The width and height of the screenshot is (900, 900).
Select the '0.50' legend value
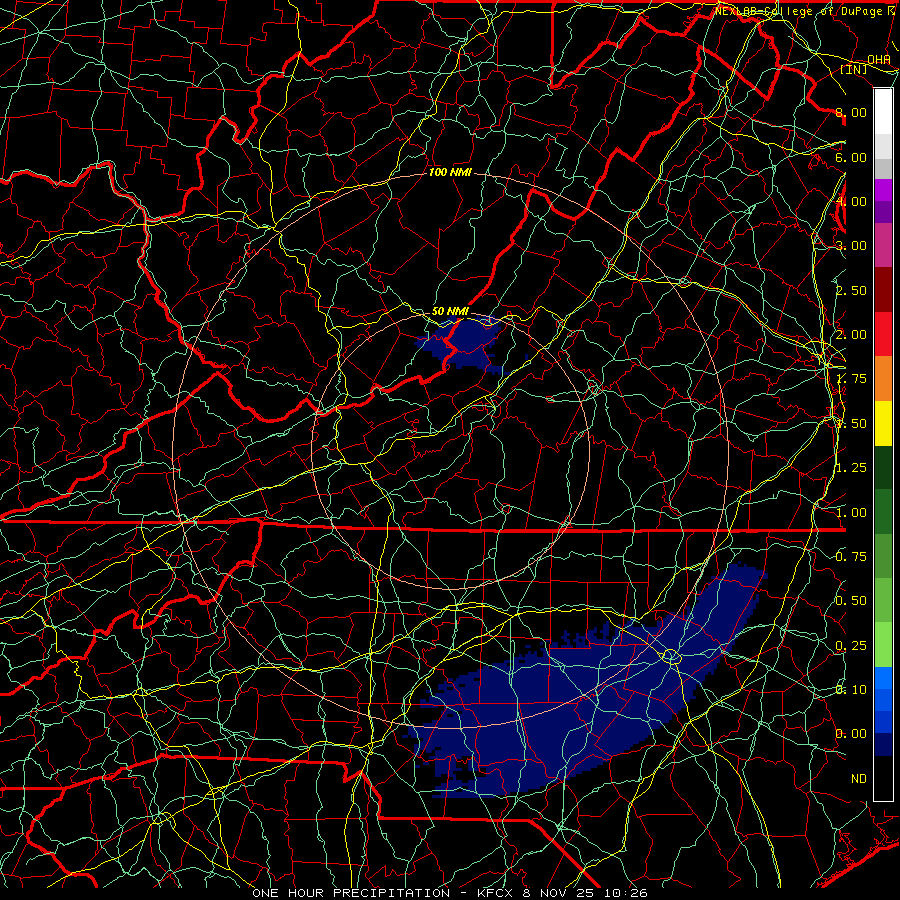(851, 601)
